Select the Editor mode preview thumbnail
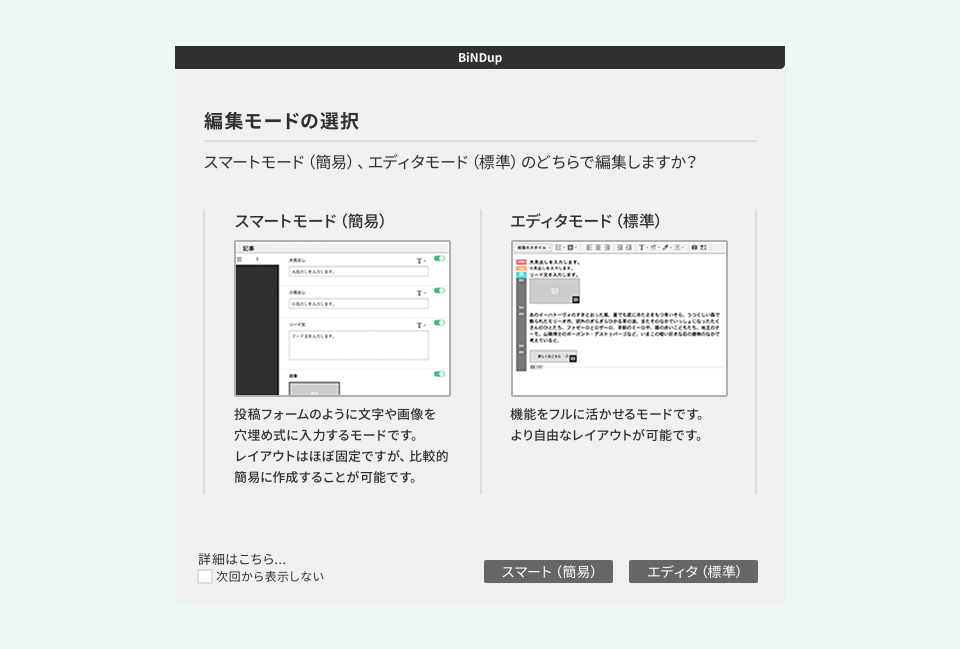 coord(619,318)
